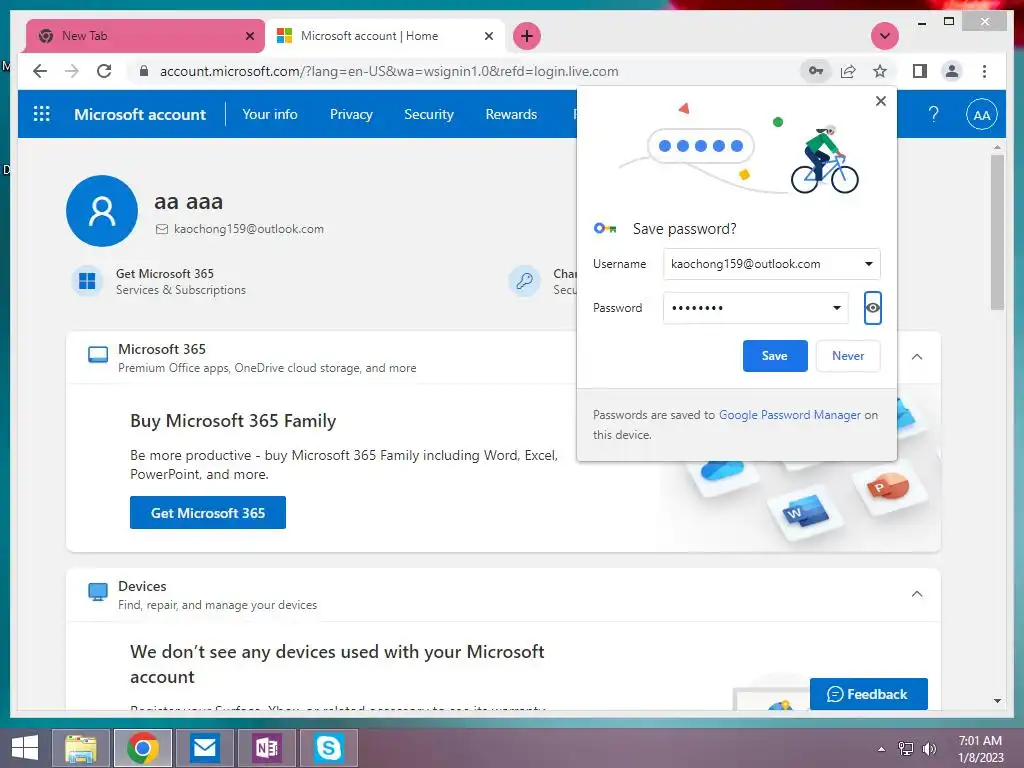Click the Devices monitor icon
Screen dimensions: 1024x768
98,592
